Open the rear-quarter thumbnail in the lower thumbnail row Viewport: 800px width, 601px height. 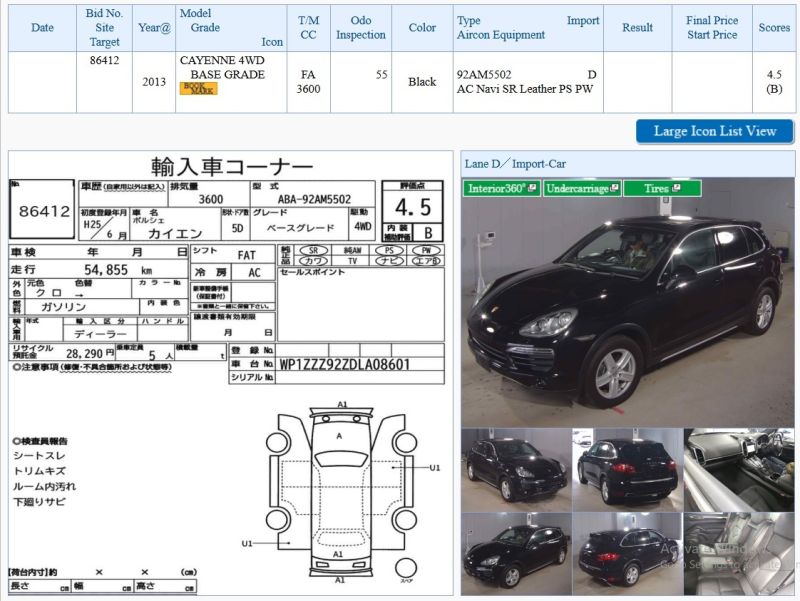click(x=628, y=554)
